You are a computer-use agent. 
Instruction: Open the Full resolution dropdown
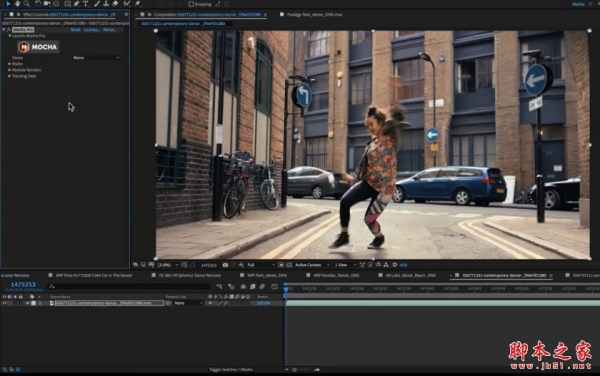coord(261,265)
